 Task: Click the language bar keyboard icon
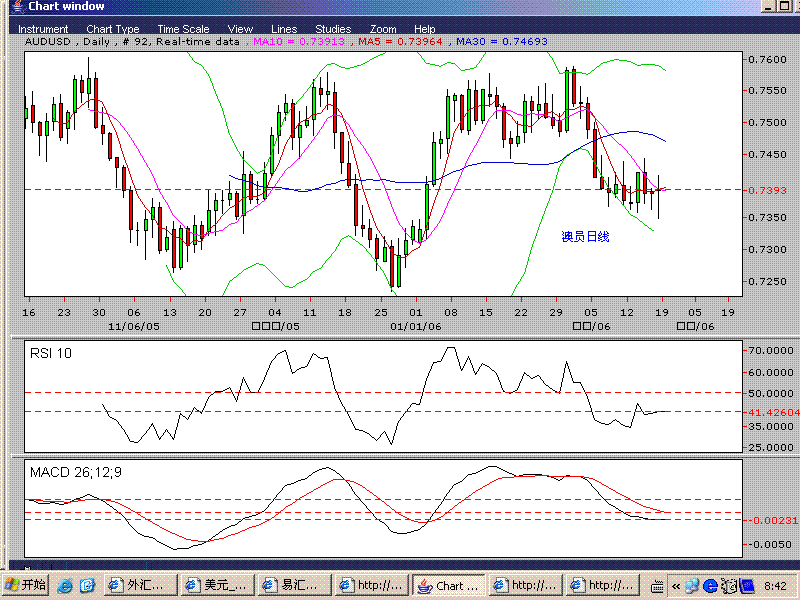658,586
